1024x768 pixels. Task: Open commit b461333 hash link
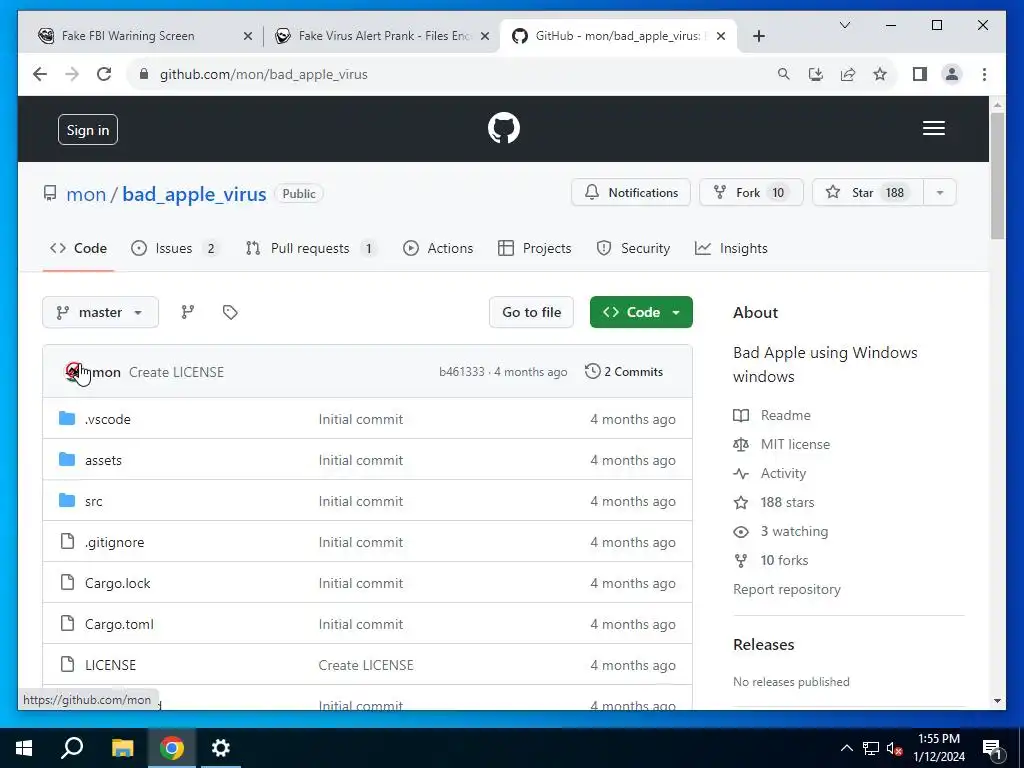click(462, 372)
